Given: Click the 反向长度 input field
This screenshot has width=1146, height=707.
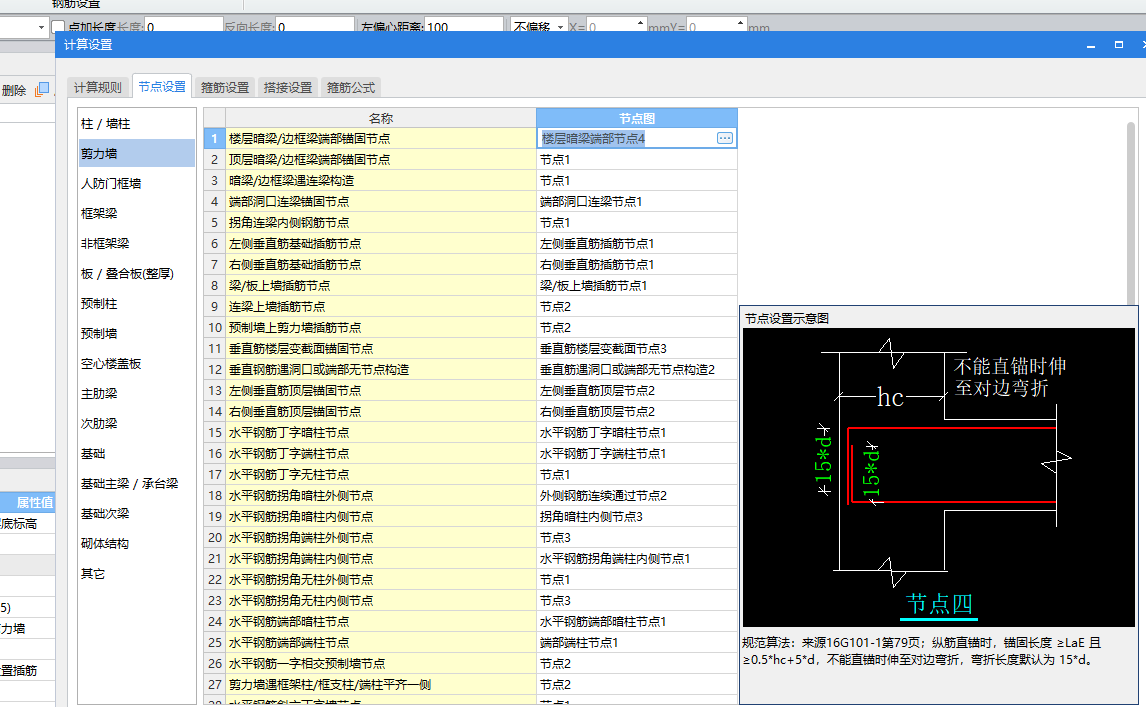Looking at the screenshot, I should (314, 26).
